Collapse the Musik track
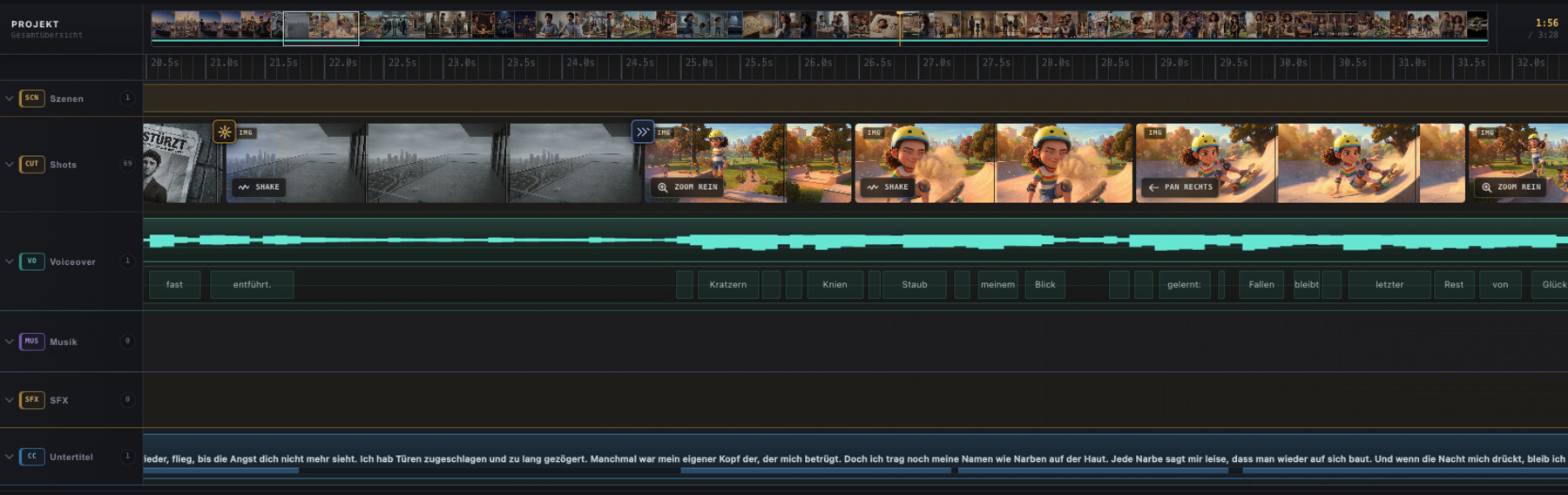Screen dimensions: 1568x495 pos(10,342)
